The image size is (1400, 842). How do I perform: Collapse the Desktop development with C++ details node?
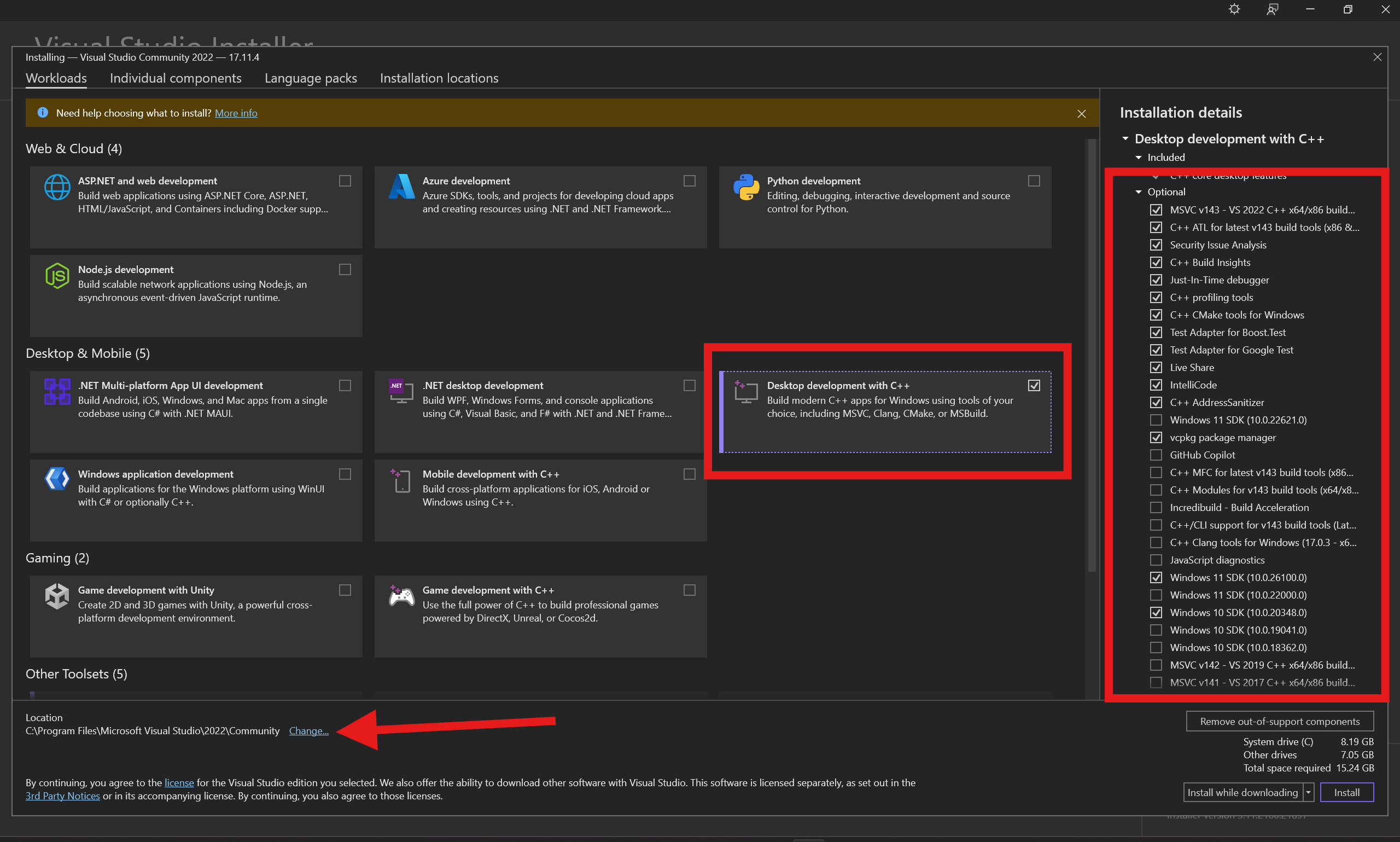coord(1125,138)
